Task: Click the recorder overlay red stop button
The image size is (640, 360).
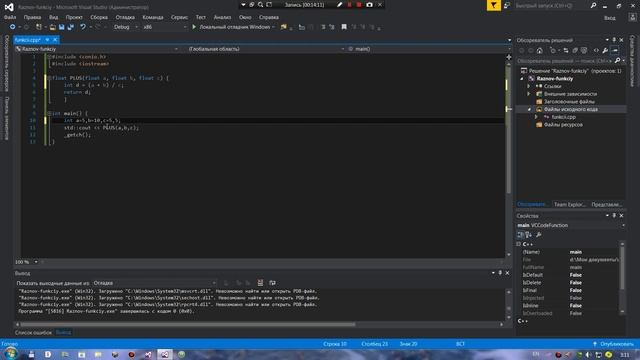Action: click(359, 4)
